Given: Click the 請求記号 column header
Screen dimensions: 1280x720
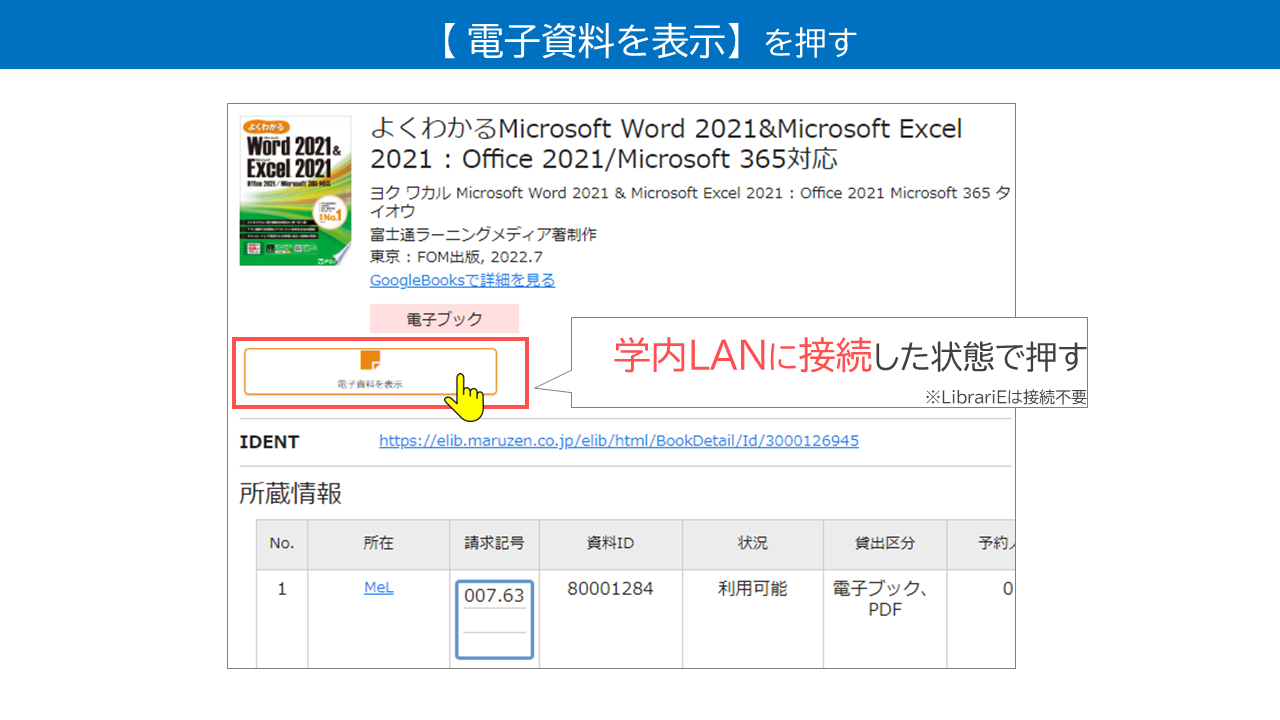Looking at the screenshot, I should 494,544.
